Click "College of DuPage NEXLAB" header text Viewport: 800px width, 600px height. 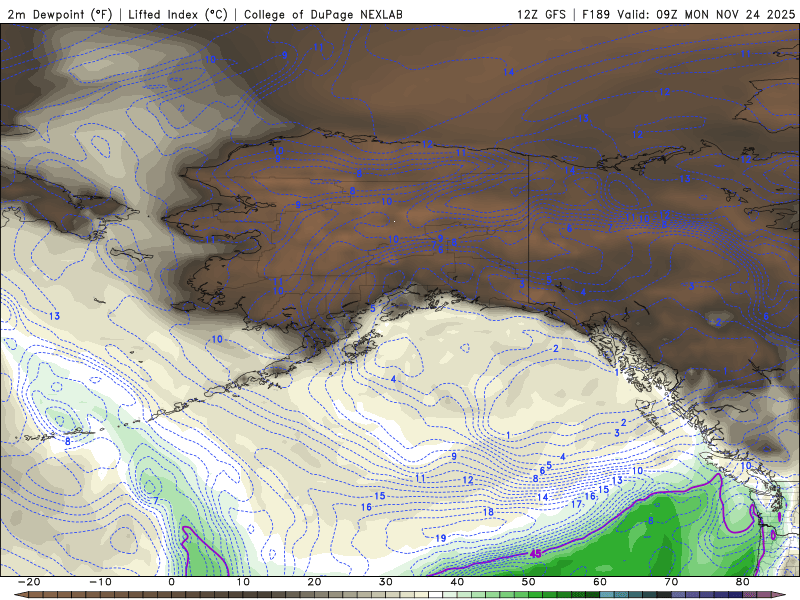(x=323, y=14)
